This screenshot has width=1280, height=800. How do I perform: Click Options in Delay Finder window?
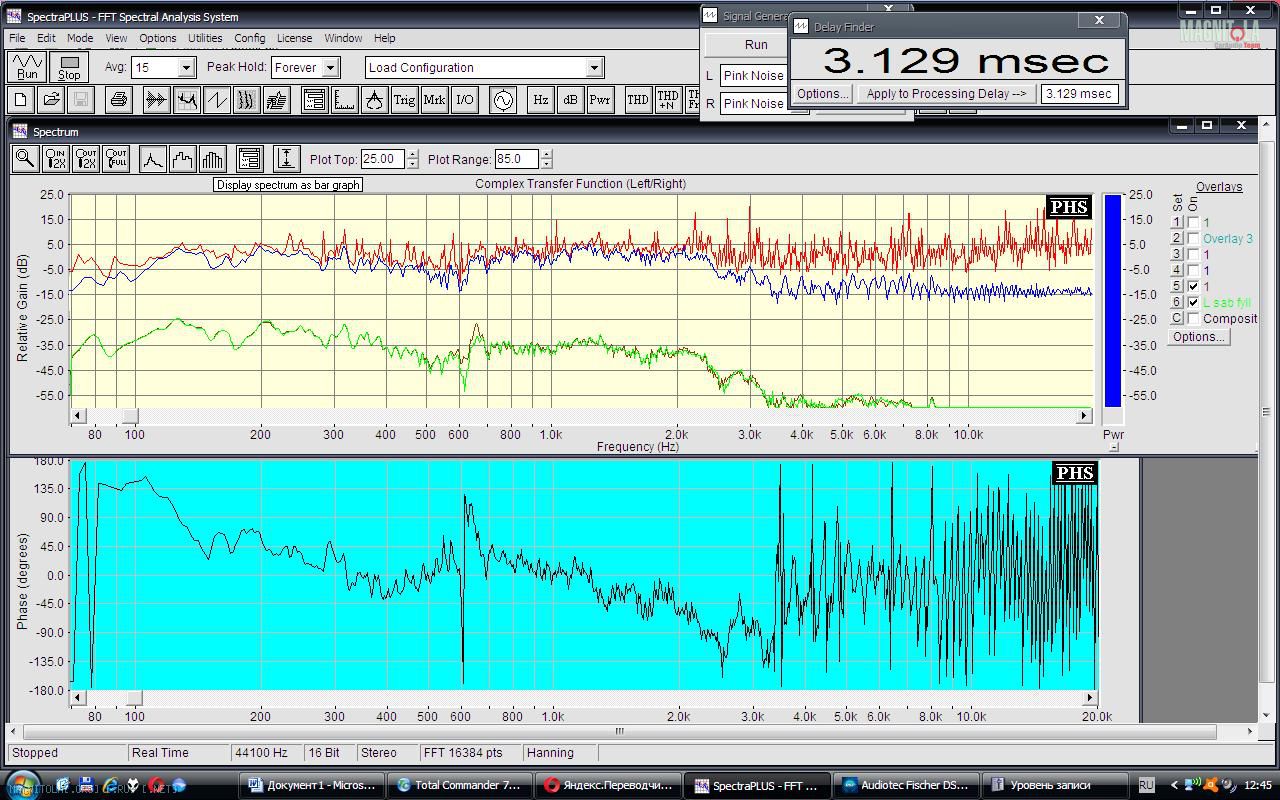(823, 94)
